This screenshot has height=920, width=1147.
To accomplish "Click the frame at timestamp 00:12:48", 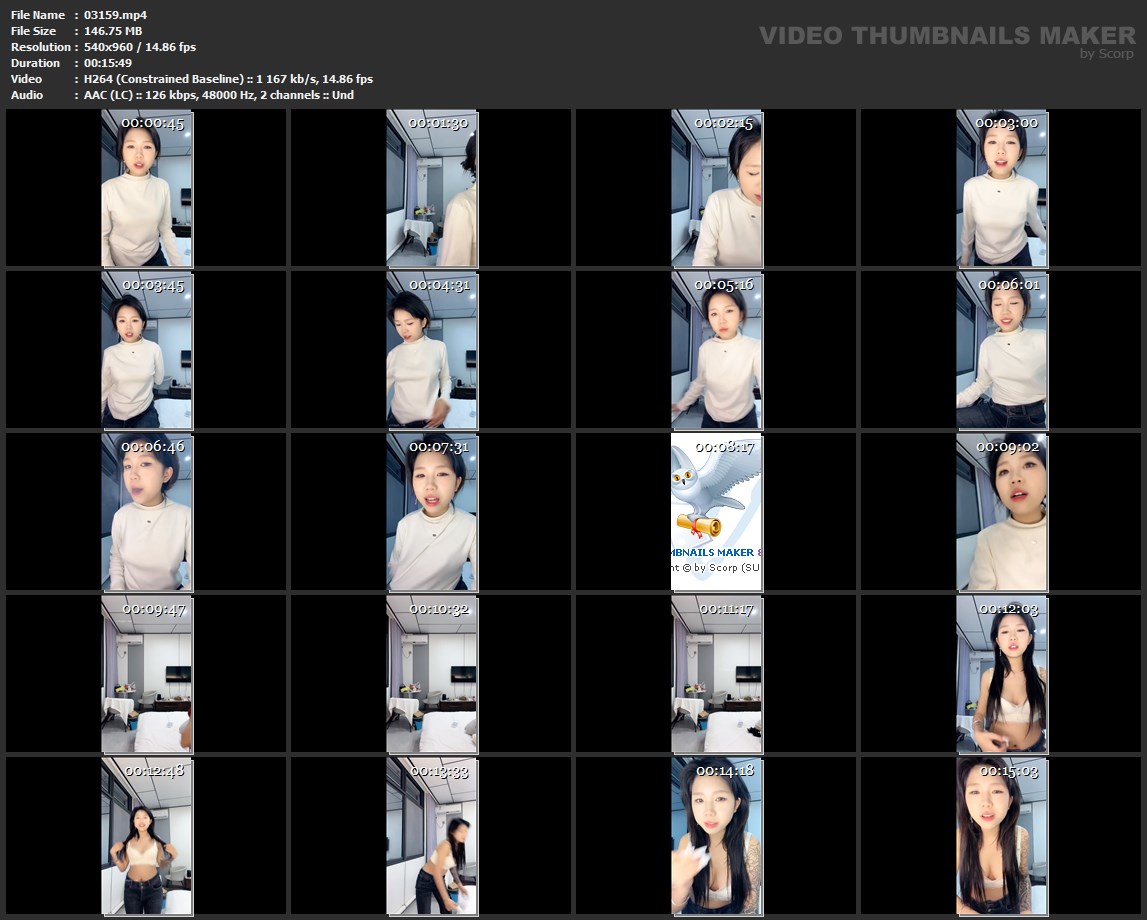I will [146, 836].
